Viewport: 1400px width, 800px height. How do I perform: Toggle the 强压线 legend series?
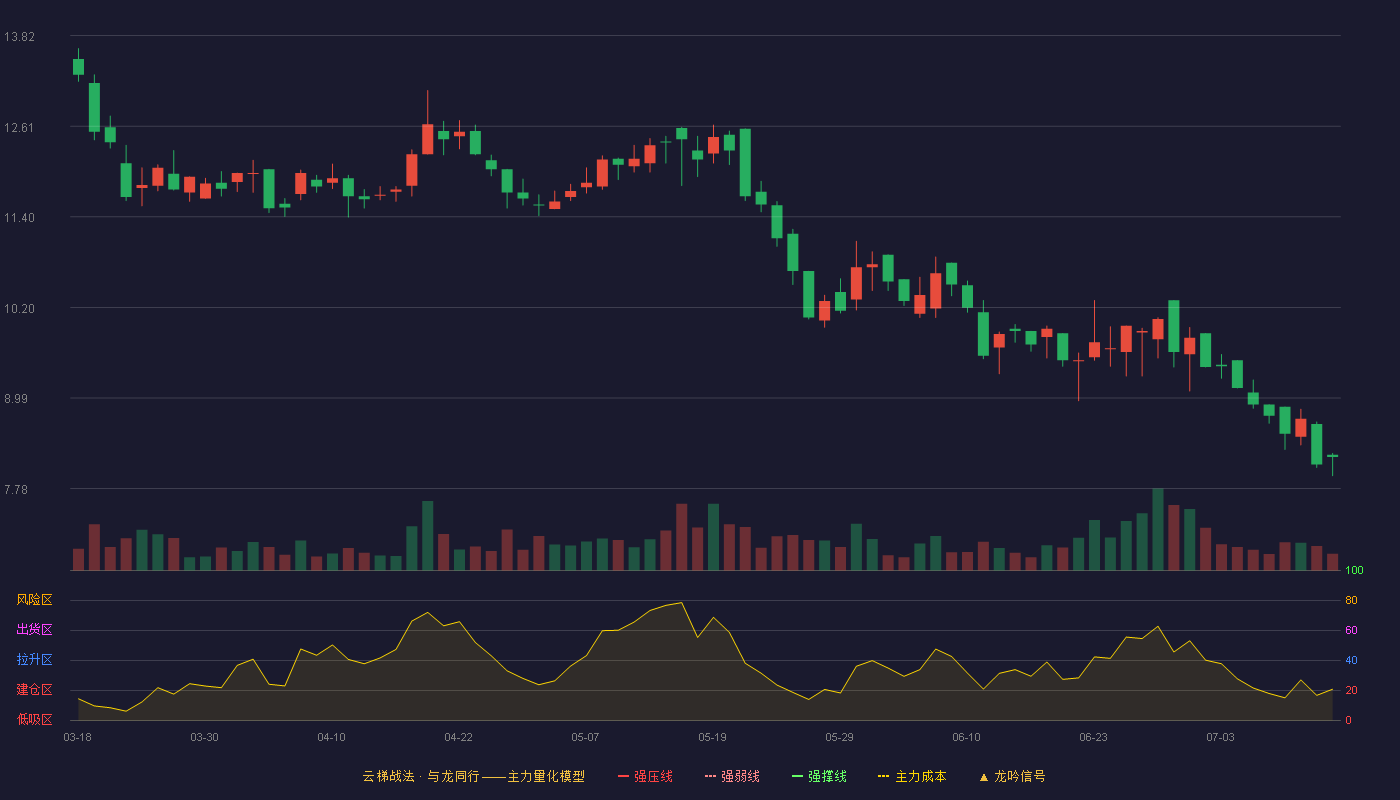[x=645, y=776]
